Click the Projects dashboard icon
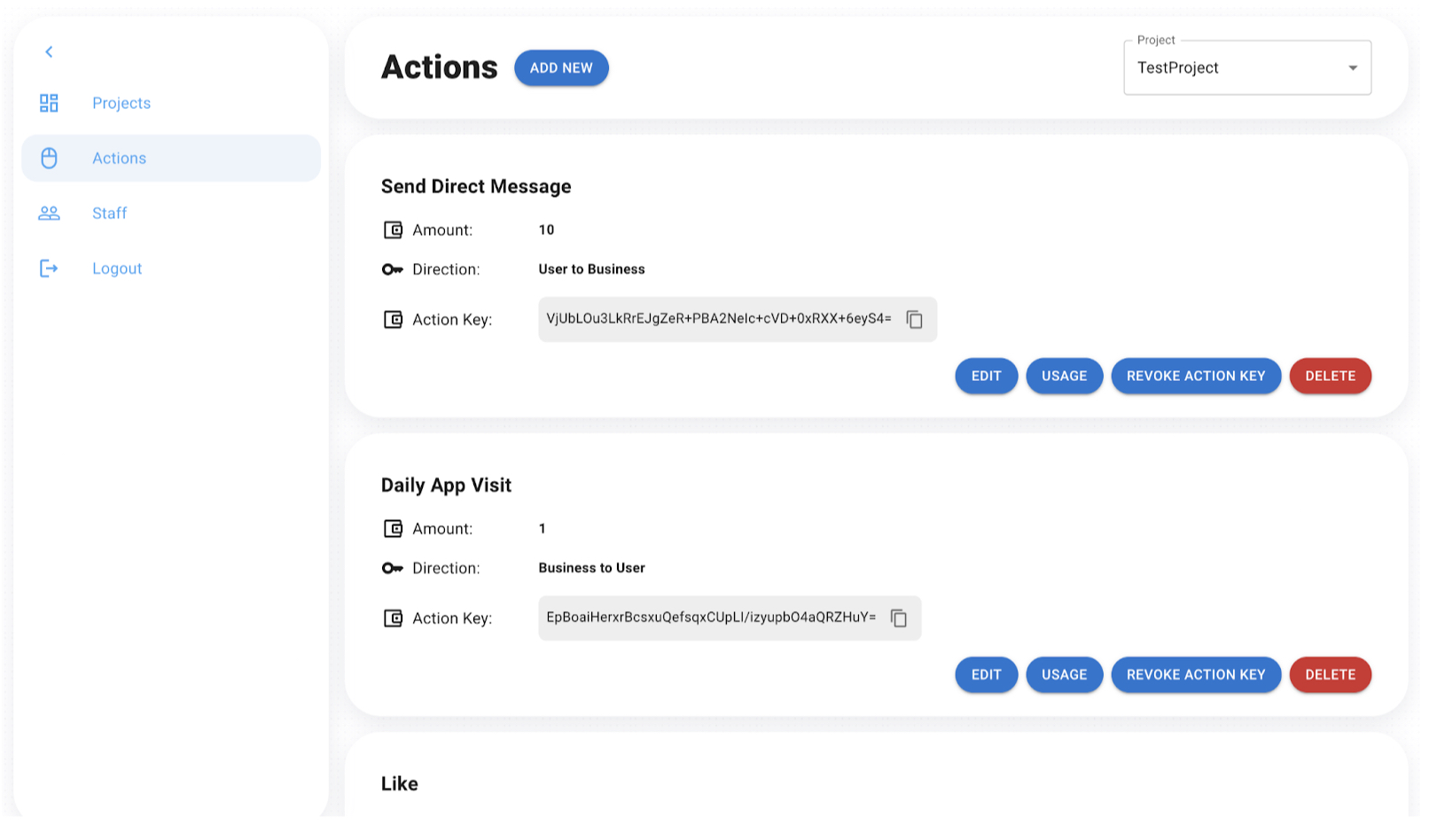 pyautogui.click(x=49, y=104)
